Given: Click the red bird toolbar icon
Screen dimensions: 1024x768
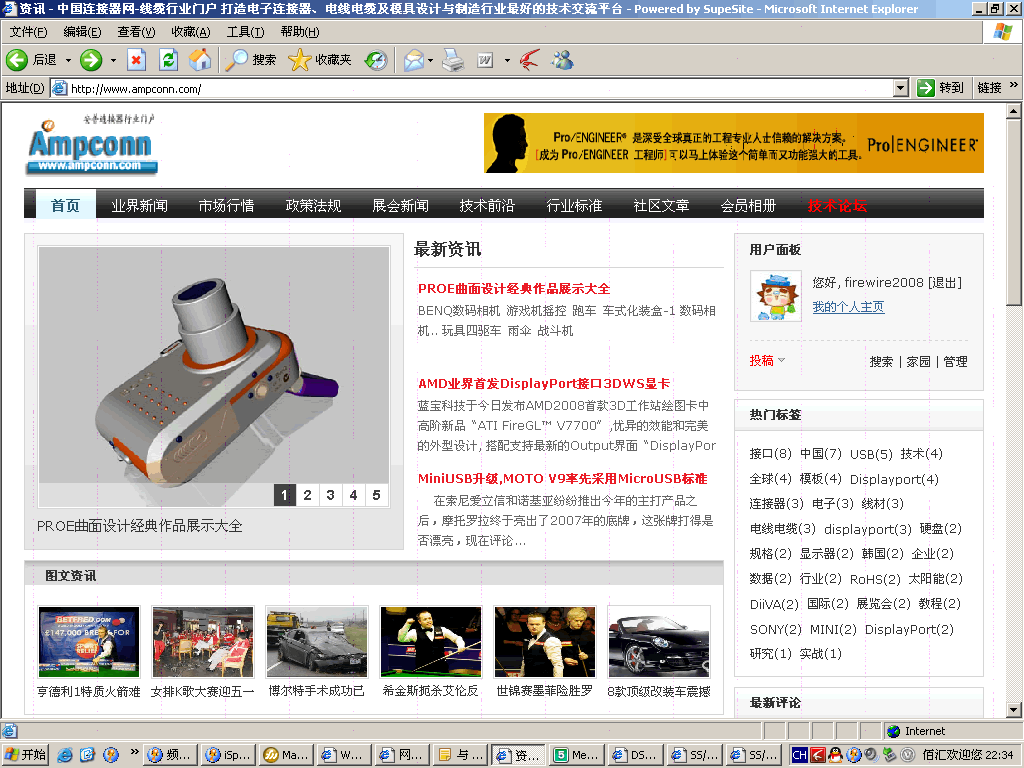Looking at the screenshot, I should click(x=530, y=60).
